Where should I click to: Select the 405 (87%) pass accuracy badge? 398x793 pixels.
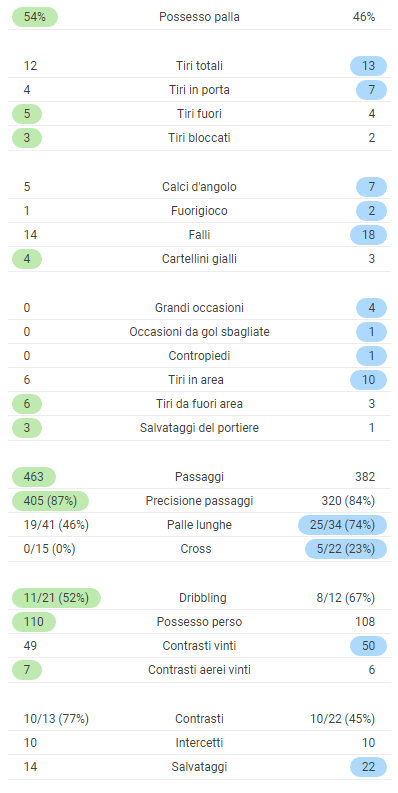(x=50, y=501)
